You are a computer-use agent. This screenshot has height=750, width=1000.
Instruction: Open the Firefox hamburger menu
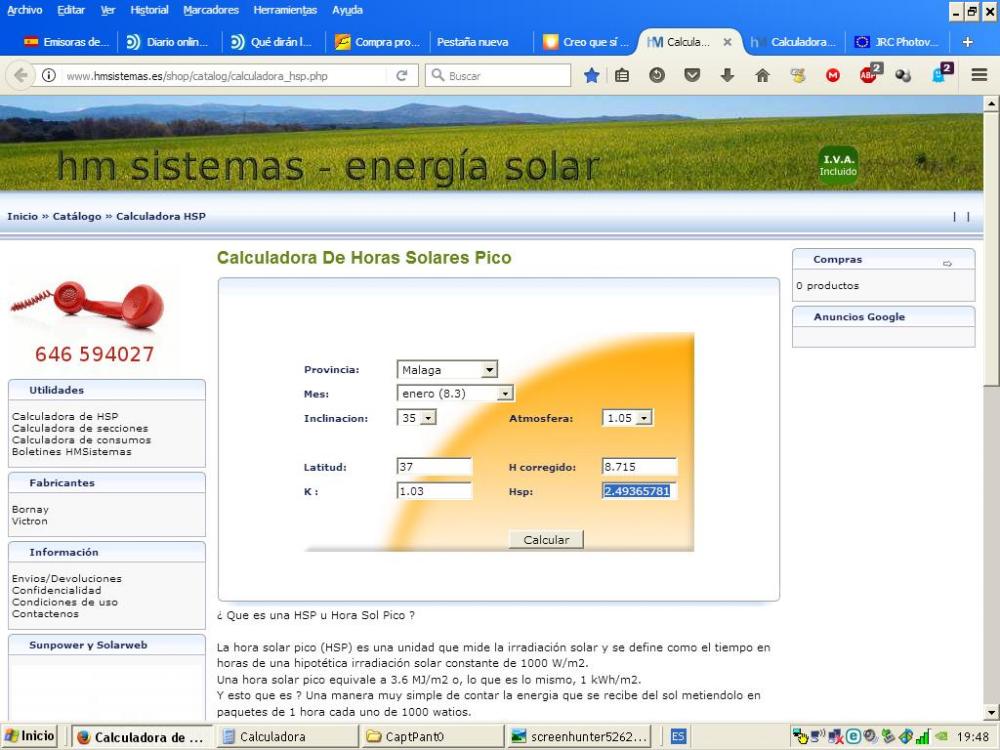[980, 75]
